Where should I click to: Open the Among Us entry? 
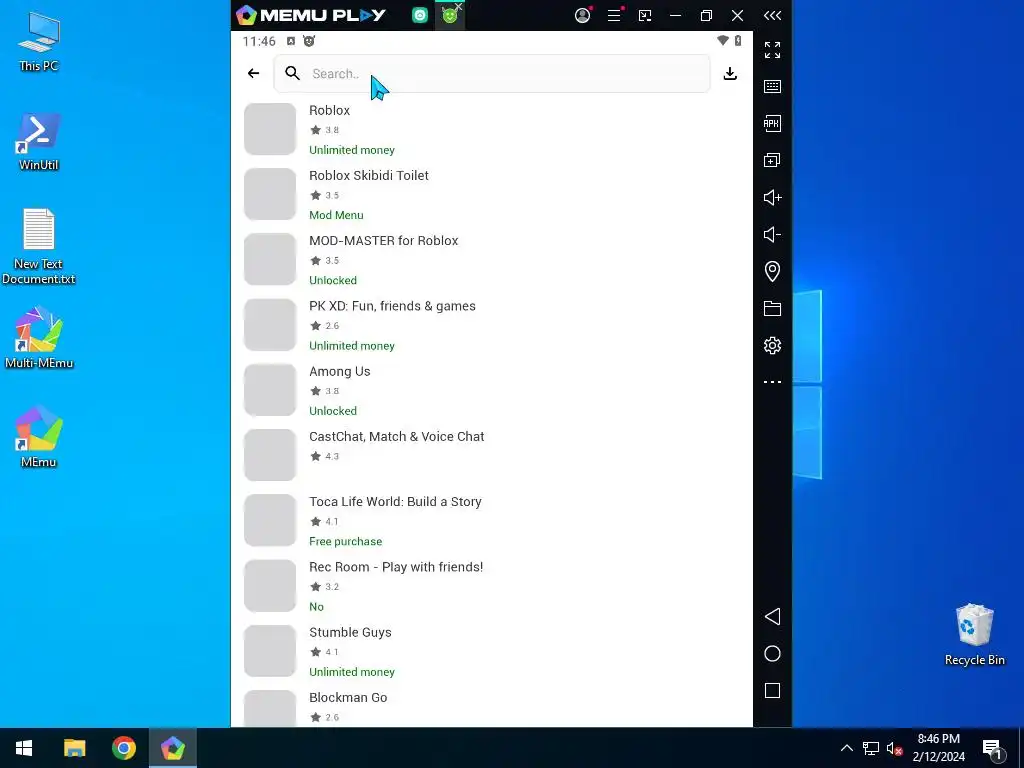tap(492, 391)
